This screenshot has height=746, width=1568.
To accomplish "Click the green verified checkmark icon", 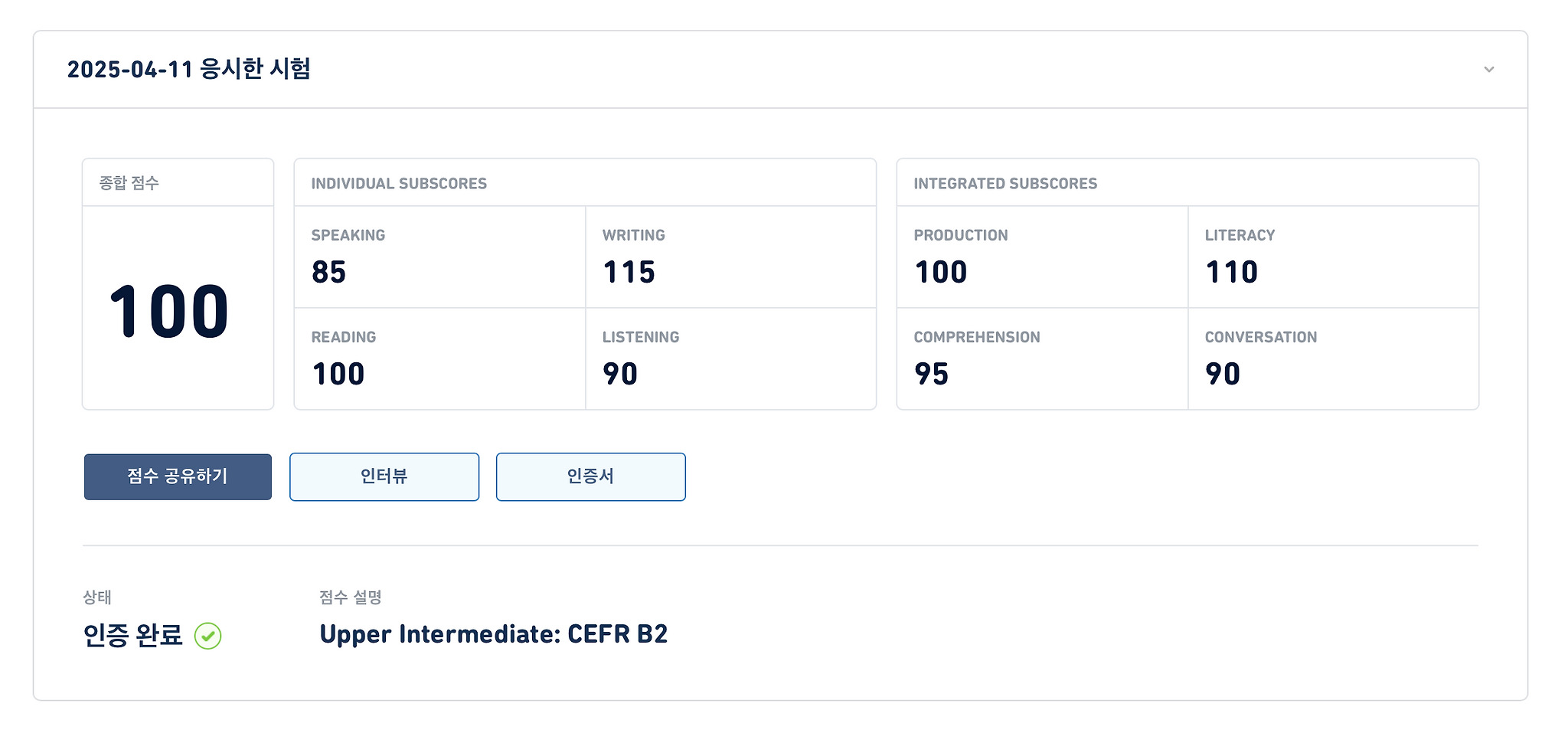I will 207,636.
